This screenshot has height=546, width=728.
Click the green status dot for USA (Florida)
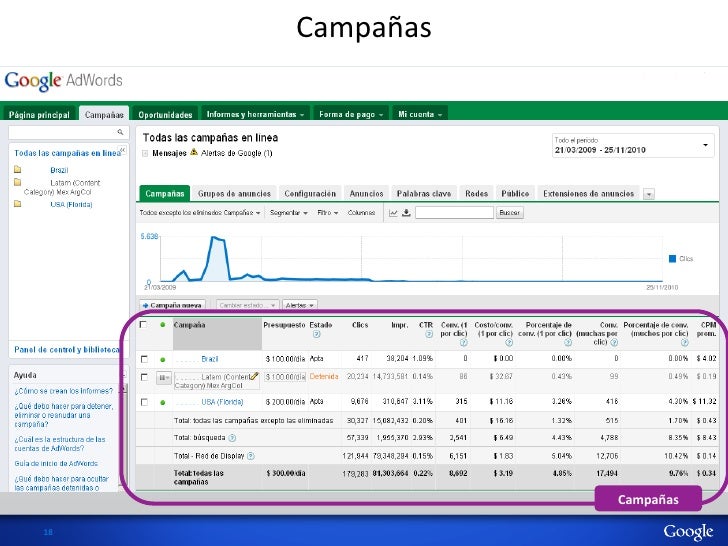pos(162,402)
